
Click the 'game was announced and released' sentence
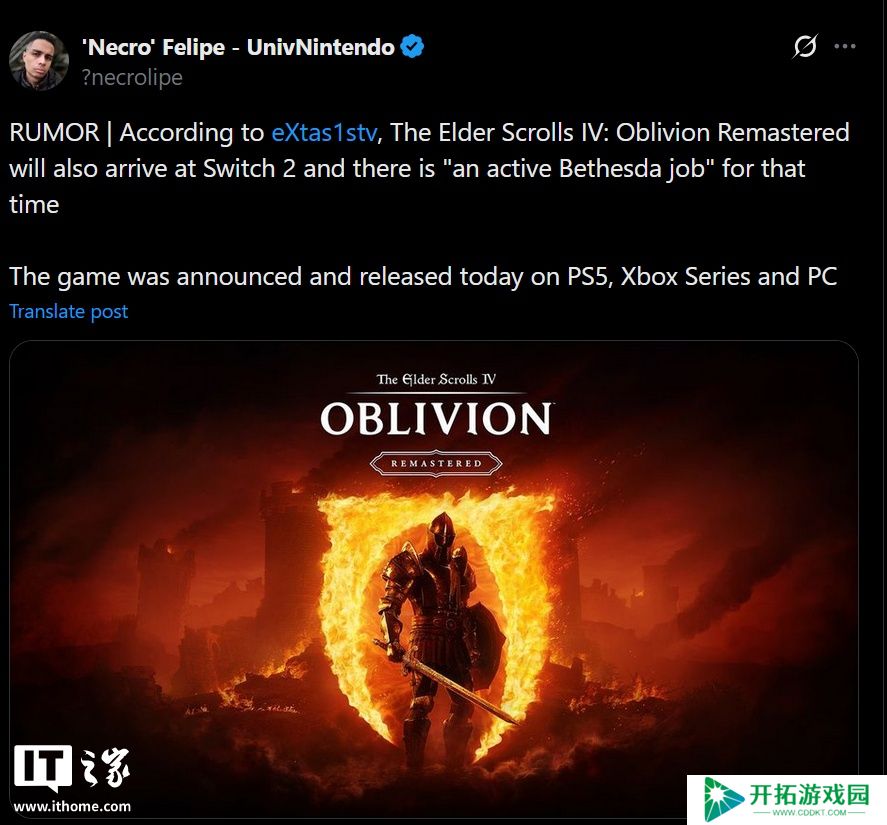coord(423,277)
